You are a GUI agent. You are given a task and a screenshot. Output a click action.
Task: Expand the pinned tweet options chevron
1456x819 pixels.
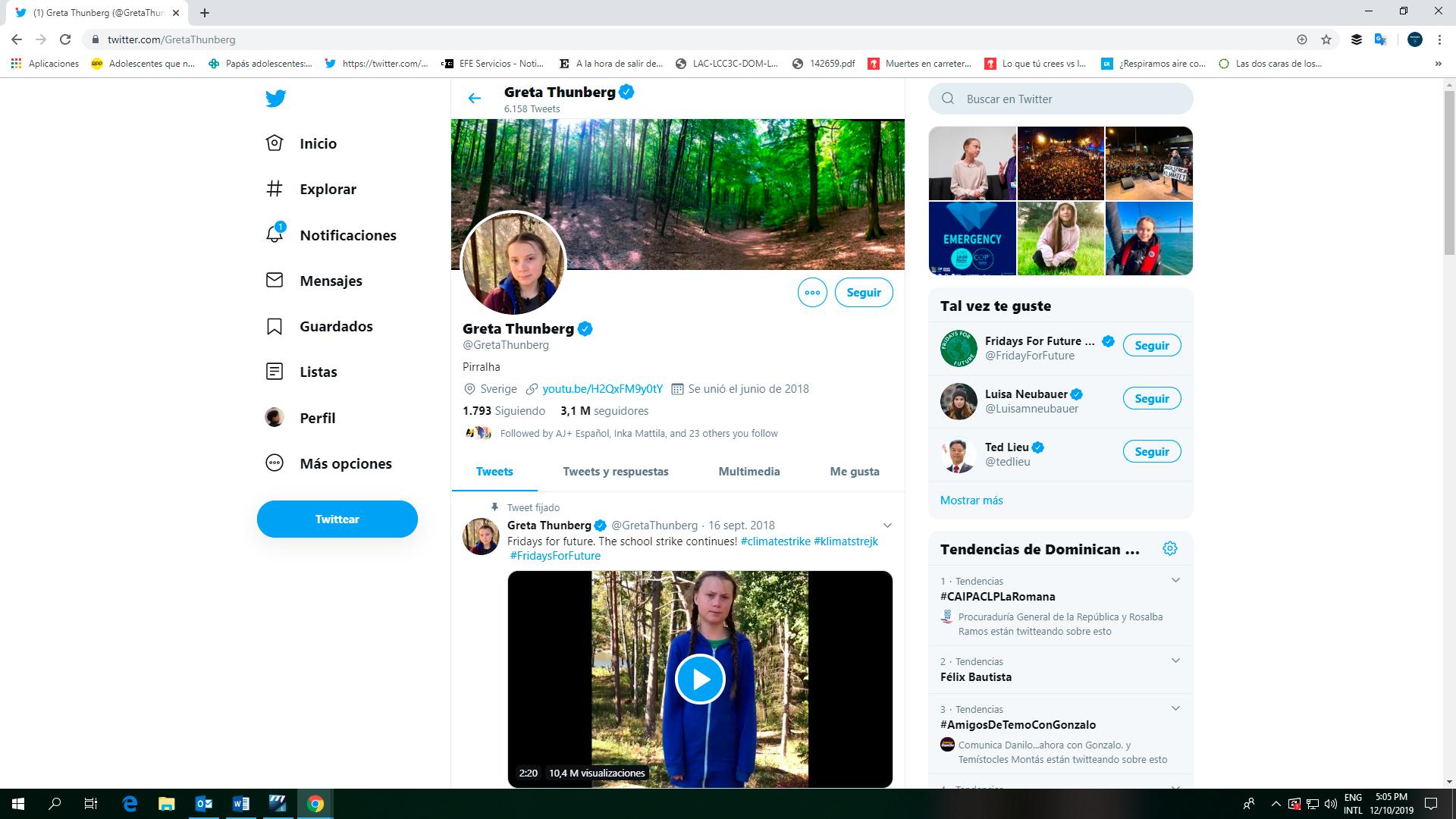[x=887, y=526]
